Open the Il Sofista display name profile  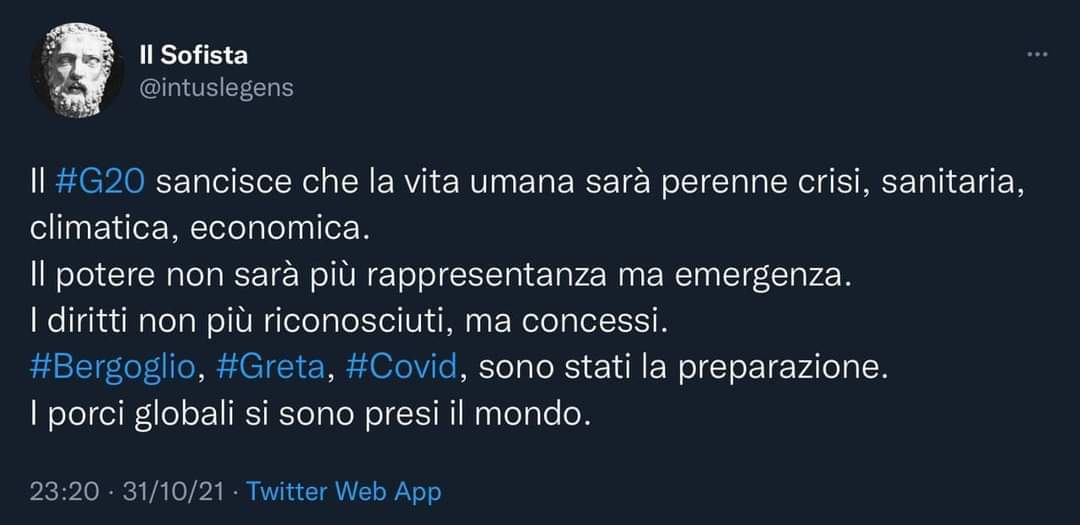(194, 54)
